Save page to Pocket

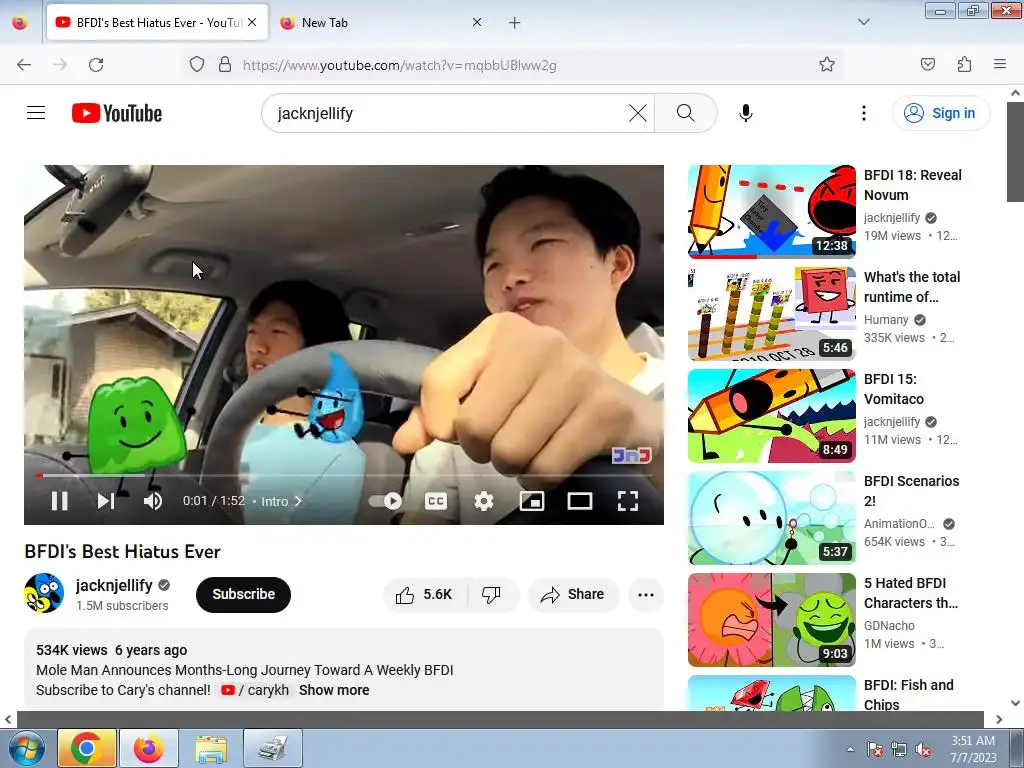[927, 65]
